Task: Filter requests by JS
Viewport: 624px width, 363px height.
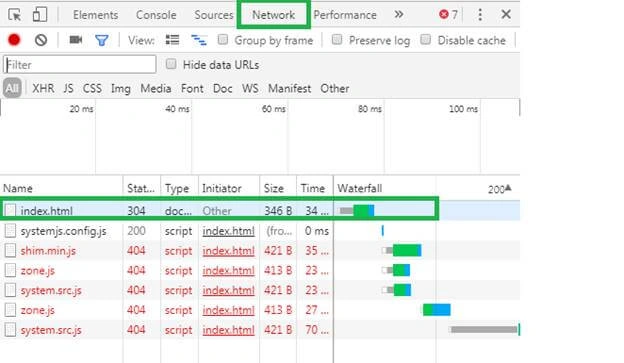Action: (x=68, y=88)
